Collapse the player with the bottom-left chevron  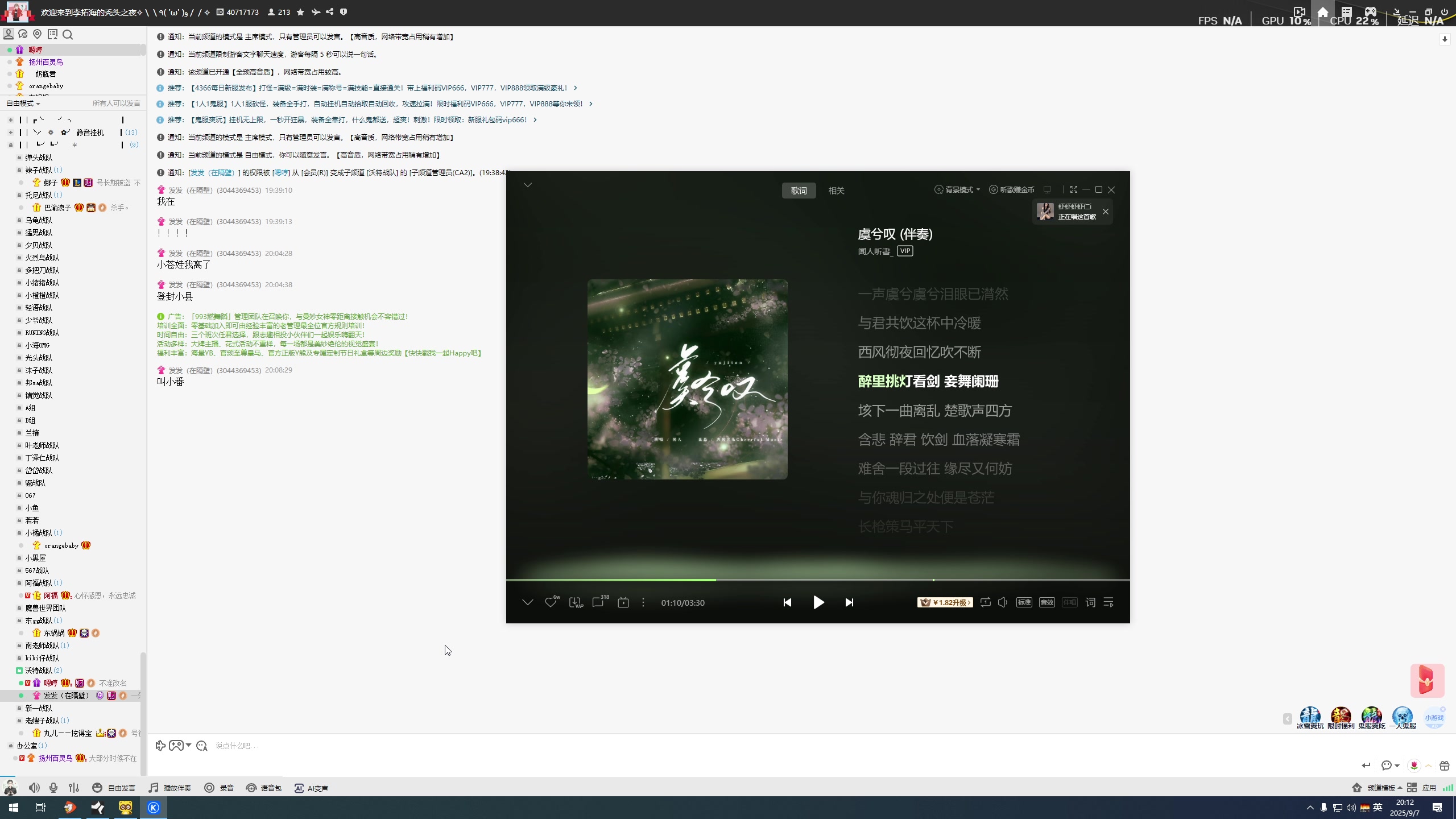(528, 602)
